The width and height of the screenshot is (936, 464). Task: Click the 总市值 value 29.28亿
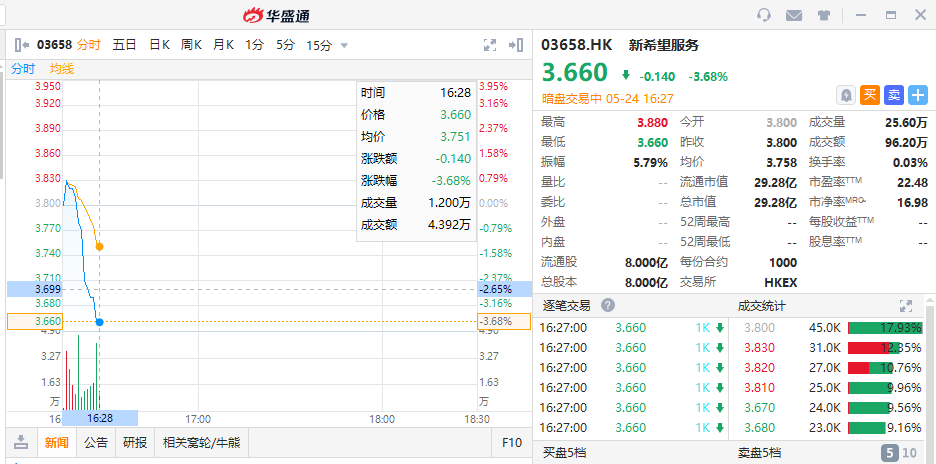[775, 202]
